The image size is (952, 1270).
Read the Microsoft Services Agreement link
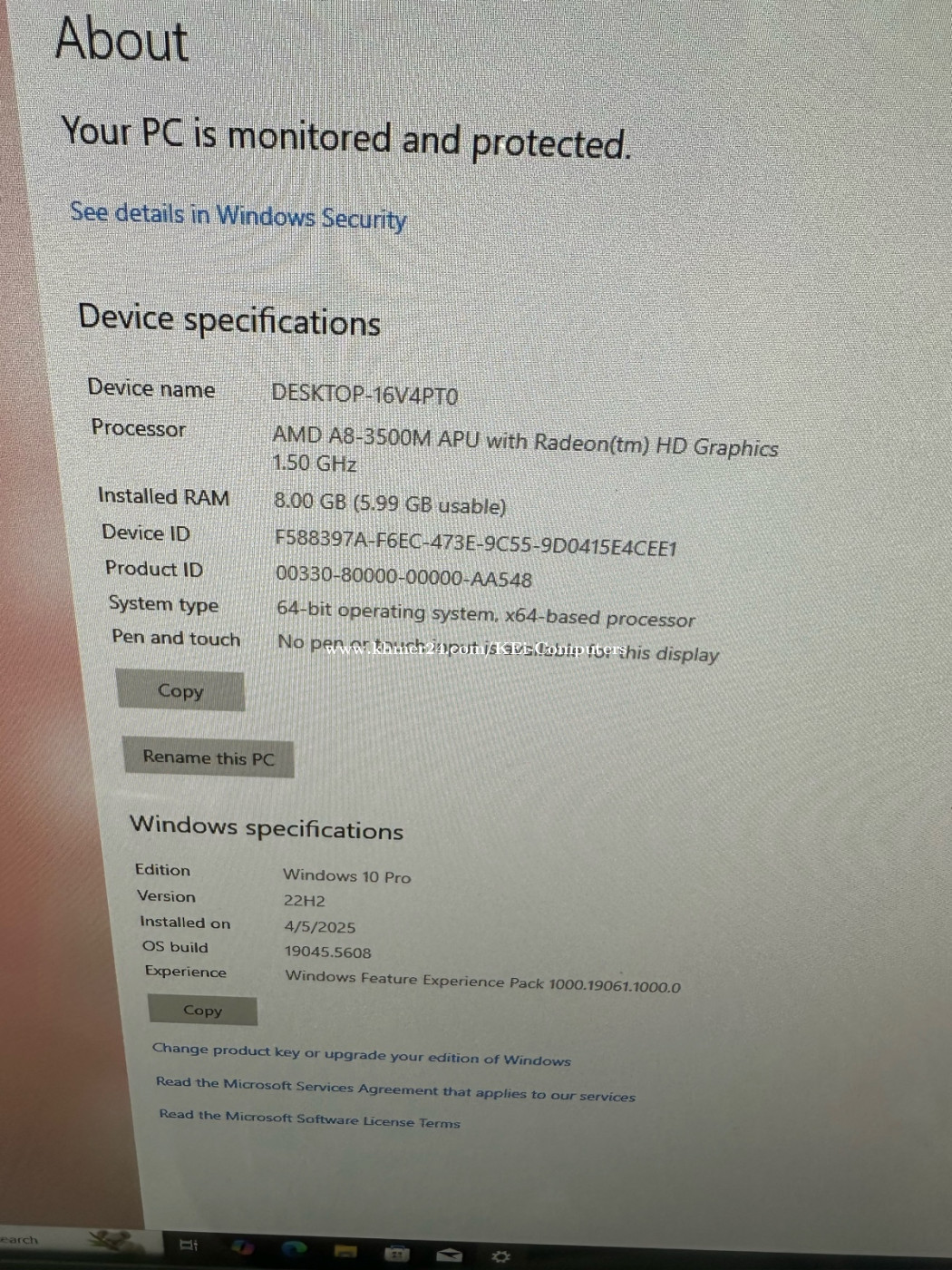[x=395, y=1089]
